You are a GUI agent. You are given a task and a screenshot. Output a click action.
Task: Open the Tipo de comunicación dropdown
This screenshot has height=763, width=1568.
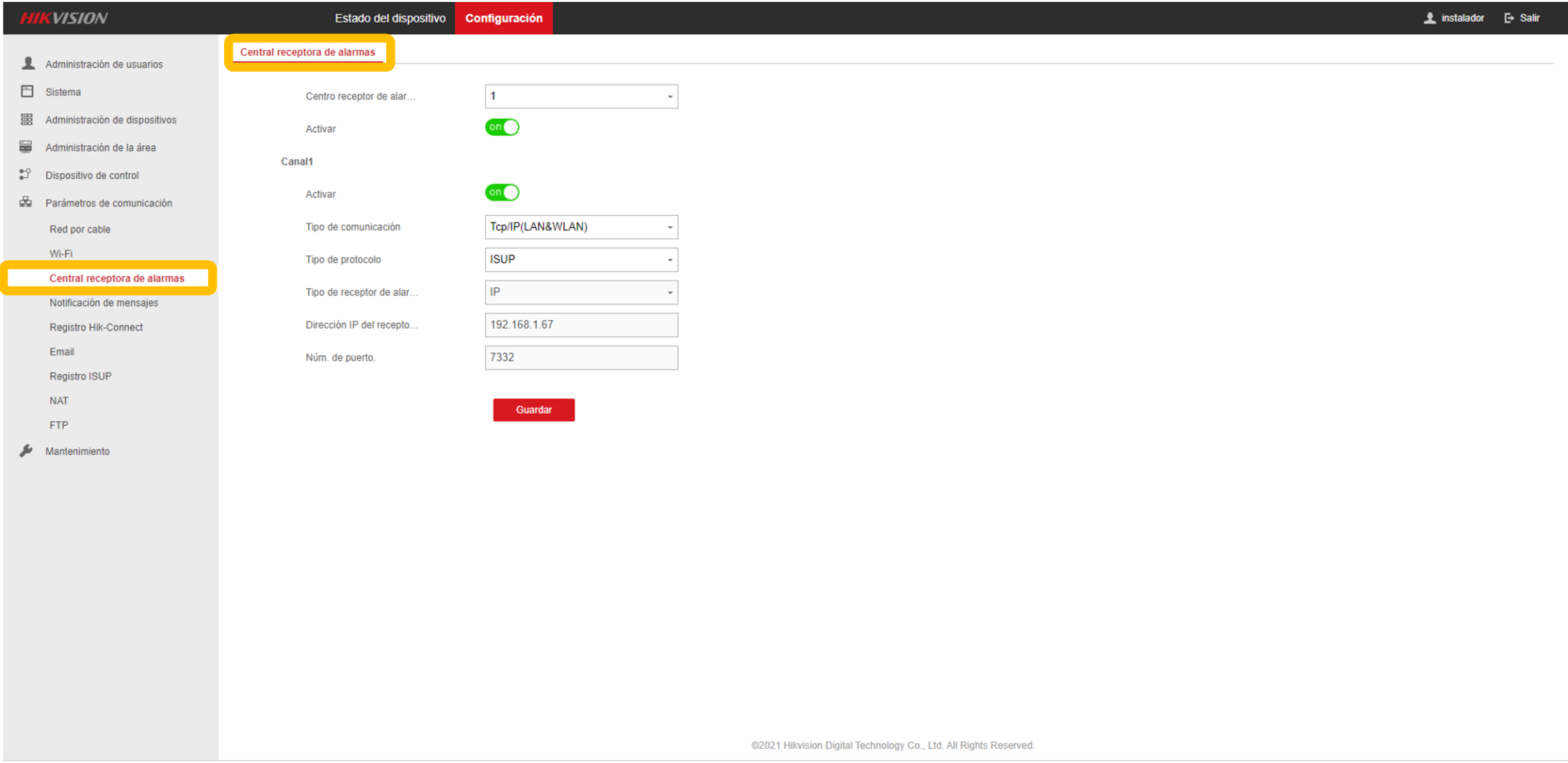point(581,227)
